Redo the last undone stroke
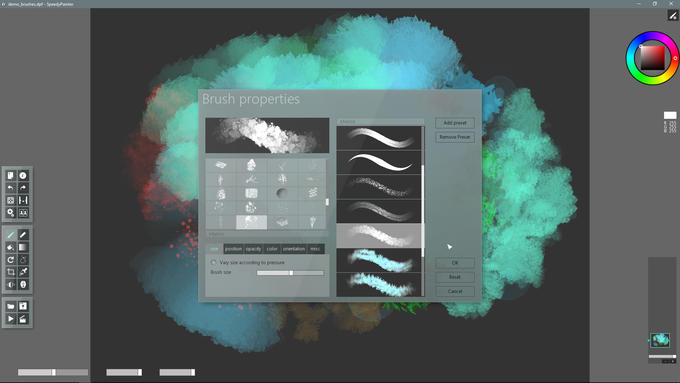The image size is (680, 383). click(x=23, y=188)
